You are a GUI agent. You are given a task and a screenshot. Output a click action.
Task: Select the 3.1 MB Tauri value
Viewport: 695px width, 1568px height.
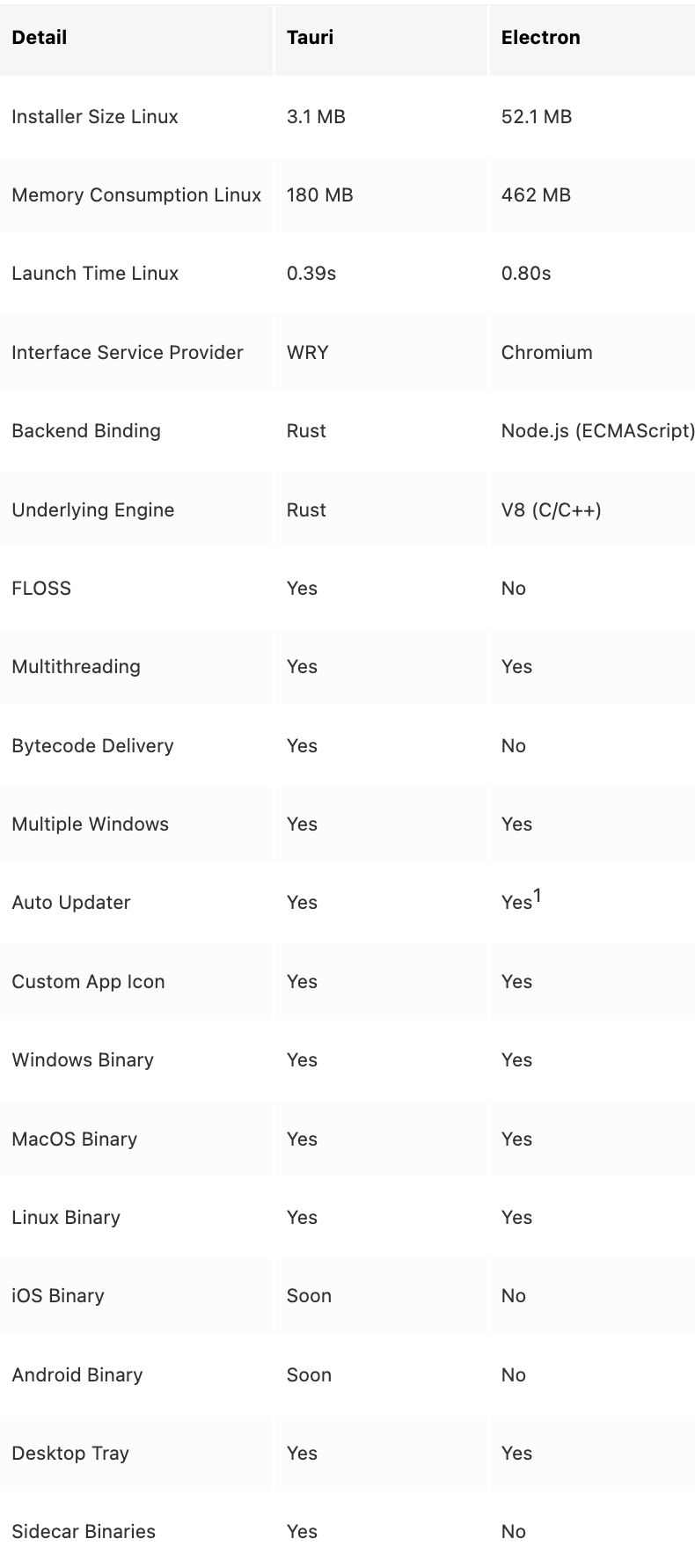tap(316, 117)
